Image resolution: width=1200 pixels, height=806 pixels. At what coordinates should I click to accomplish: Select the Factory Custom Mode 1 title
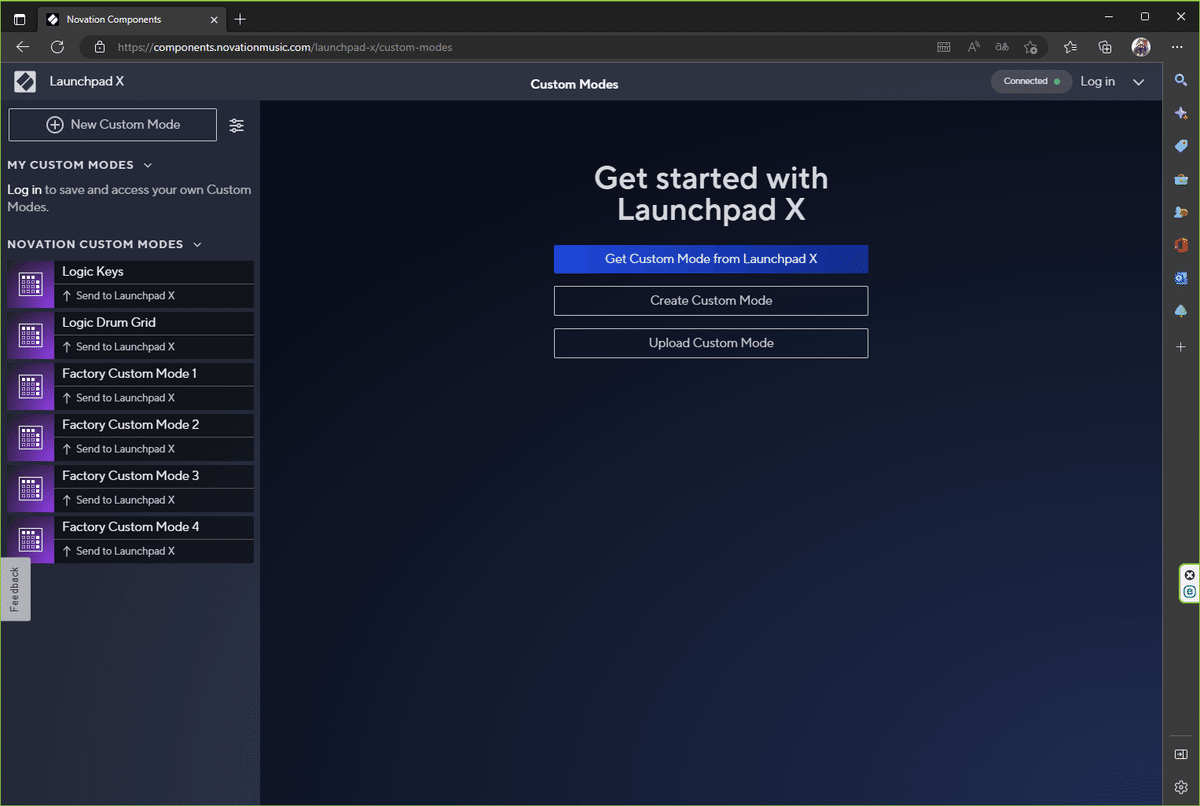(x=129, y=374)
